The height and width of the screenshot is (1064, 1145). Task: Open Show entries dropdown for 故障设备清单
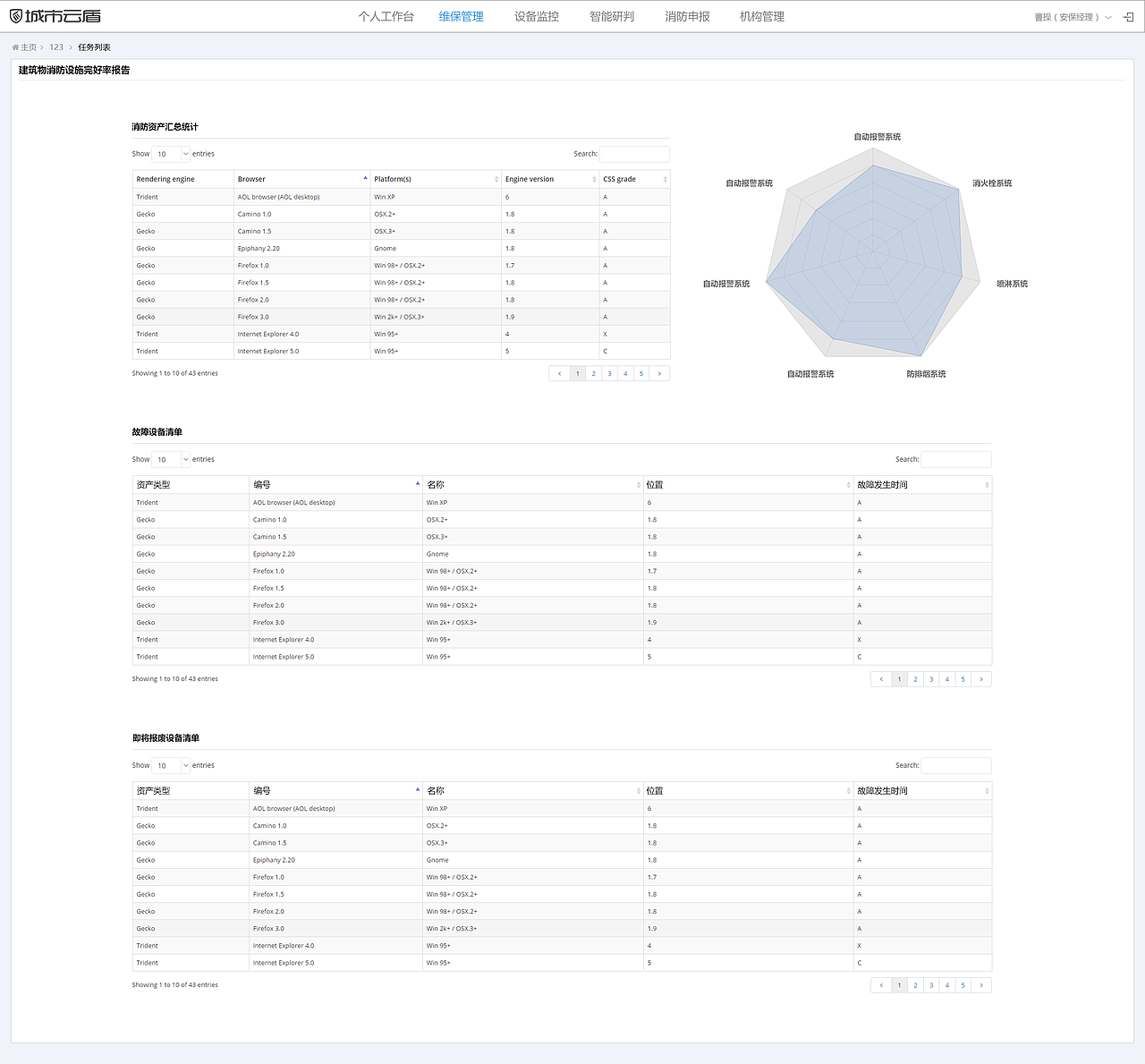tap(171, 460)
